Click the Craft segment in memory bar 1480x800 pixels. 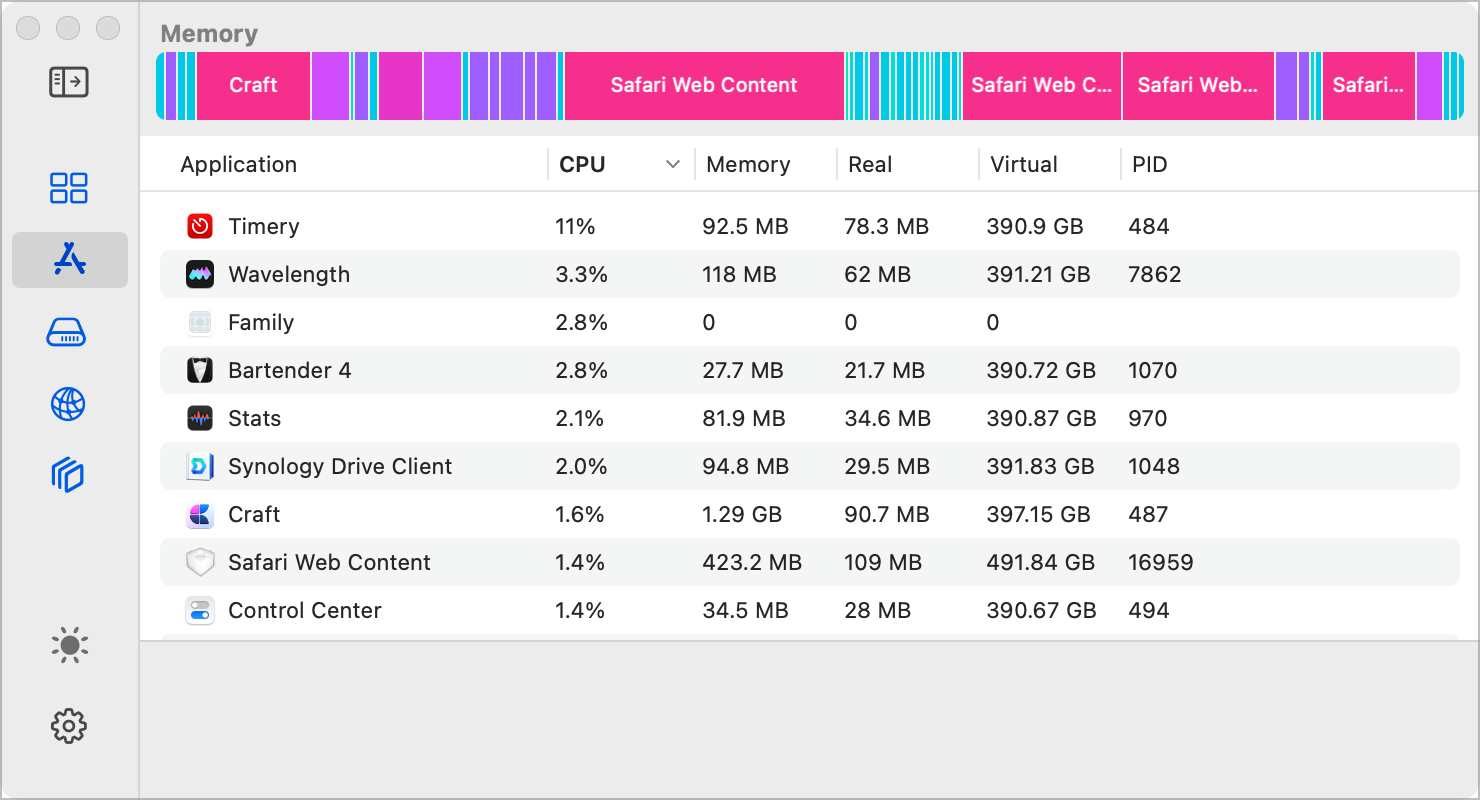(253, 86)
